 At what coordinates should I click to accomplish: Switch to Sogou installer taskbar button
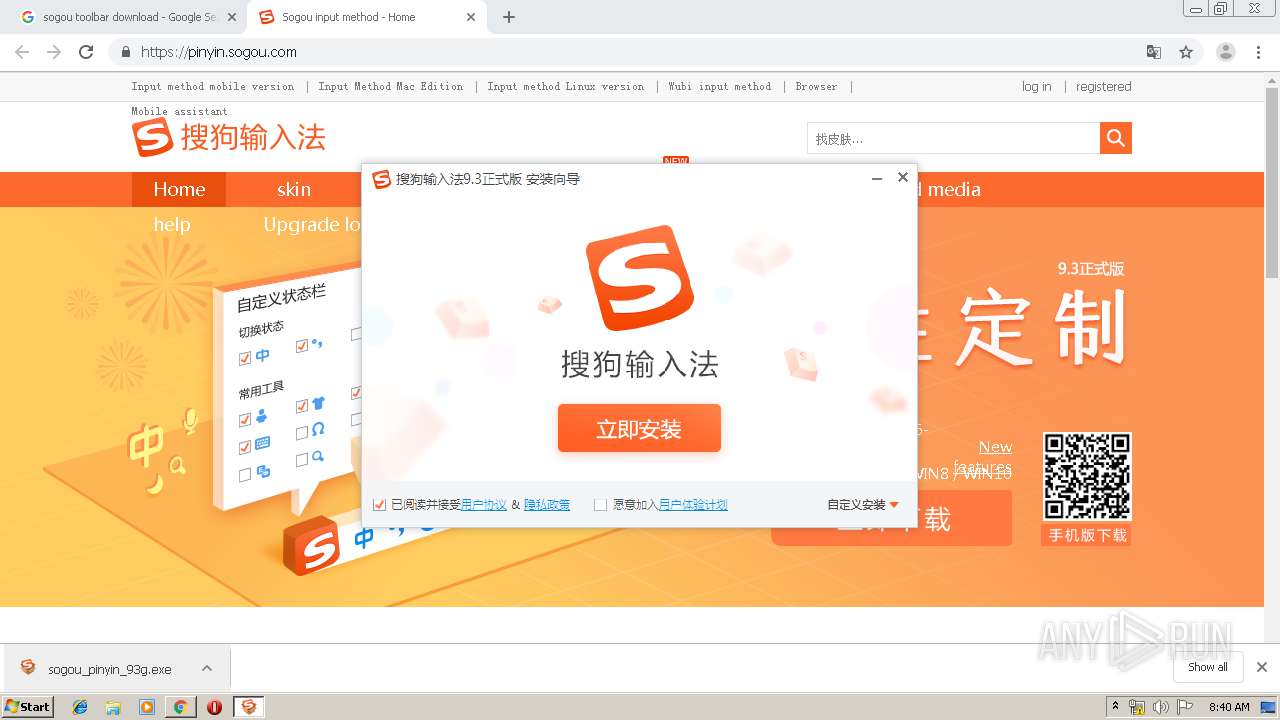tap(249, 707)
